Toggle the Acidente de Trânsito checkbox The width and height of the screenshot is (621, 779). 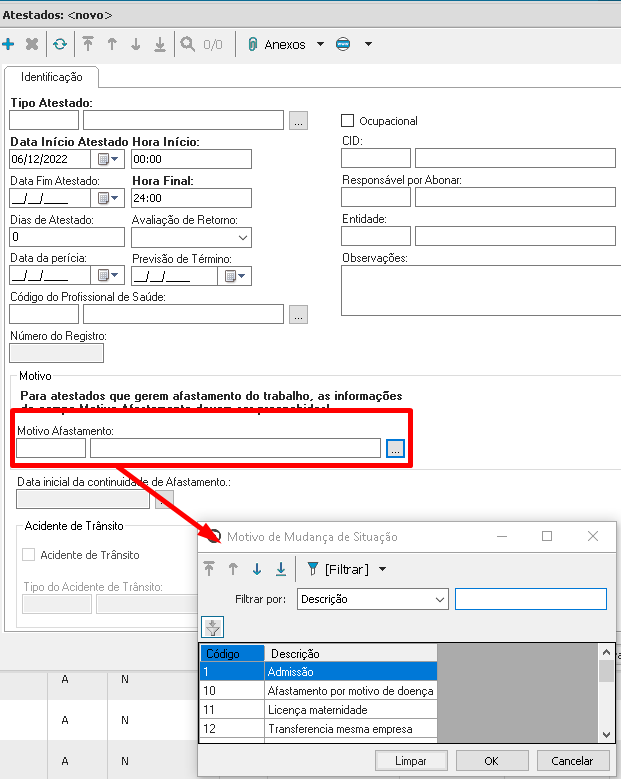tap(29, 554)
